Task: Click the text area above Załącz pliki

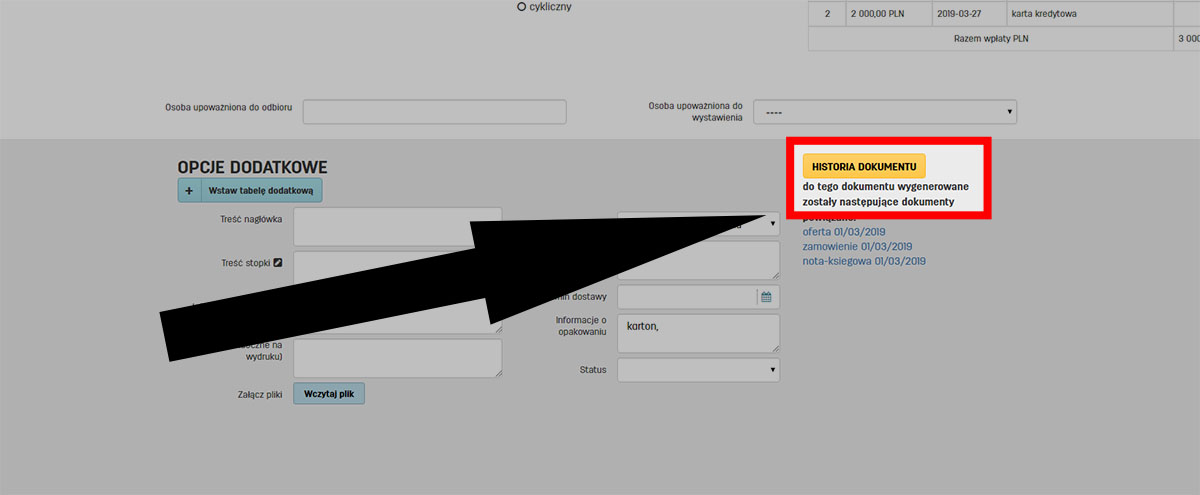Action: 396,358
